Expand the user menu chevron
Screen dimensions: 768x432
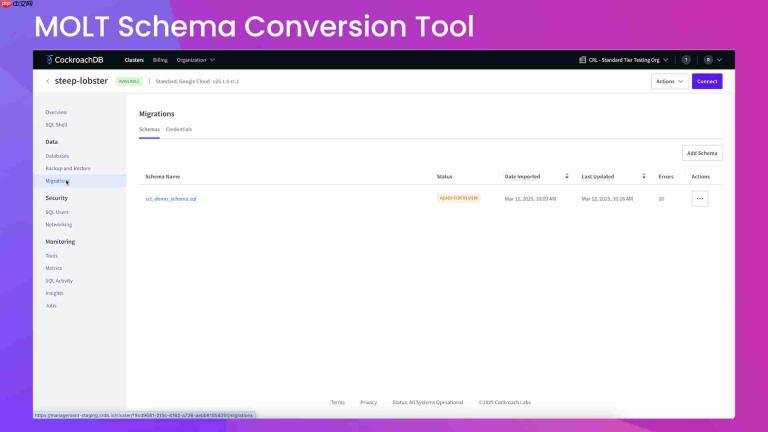click(720, 60)
